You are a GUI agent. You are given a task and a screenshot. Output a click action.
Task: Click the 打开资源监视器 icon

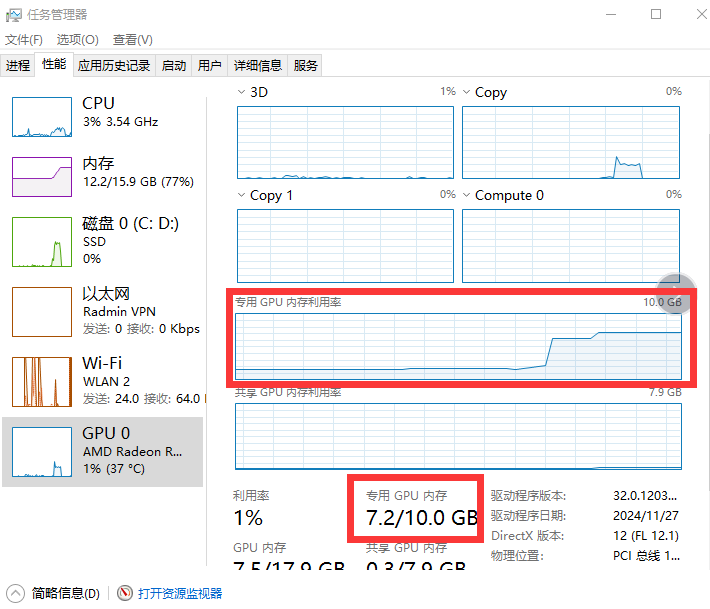125,593
